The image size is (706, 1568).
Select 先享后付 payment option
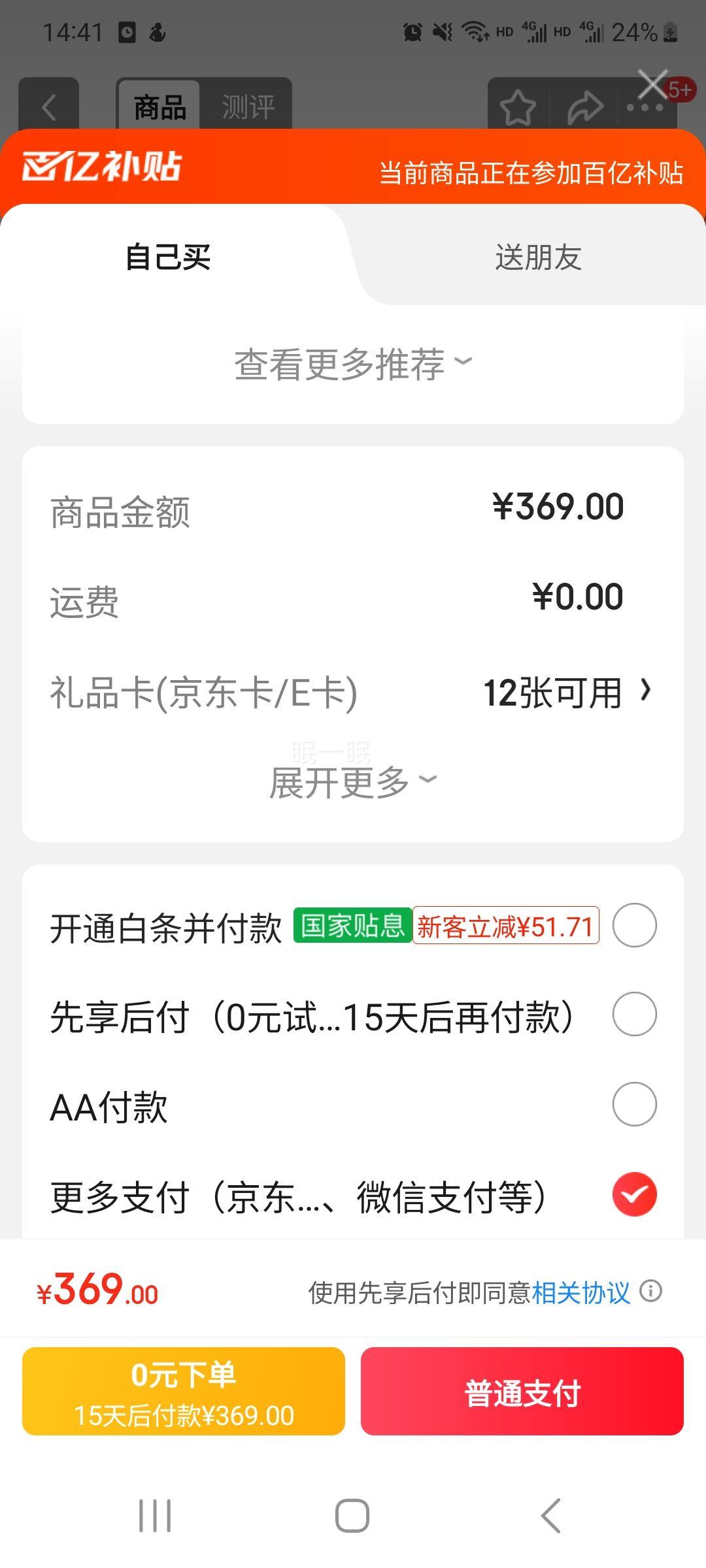(x=634, y=1014)
